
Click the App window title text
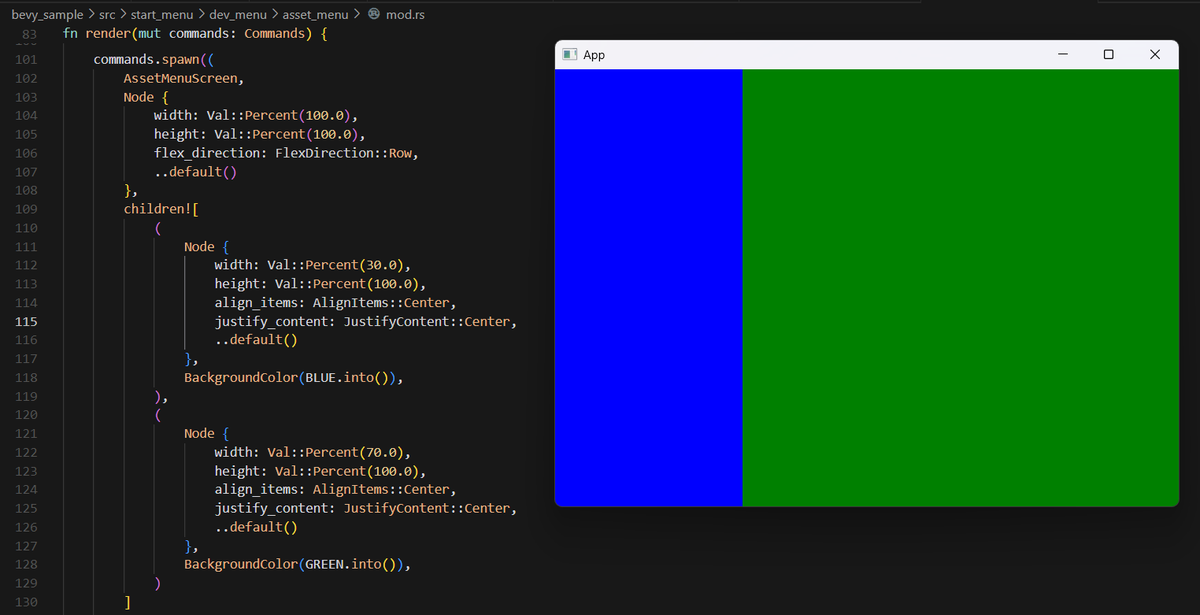594,55
